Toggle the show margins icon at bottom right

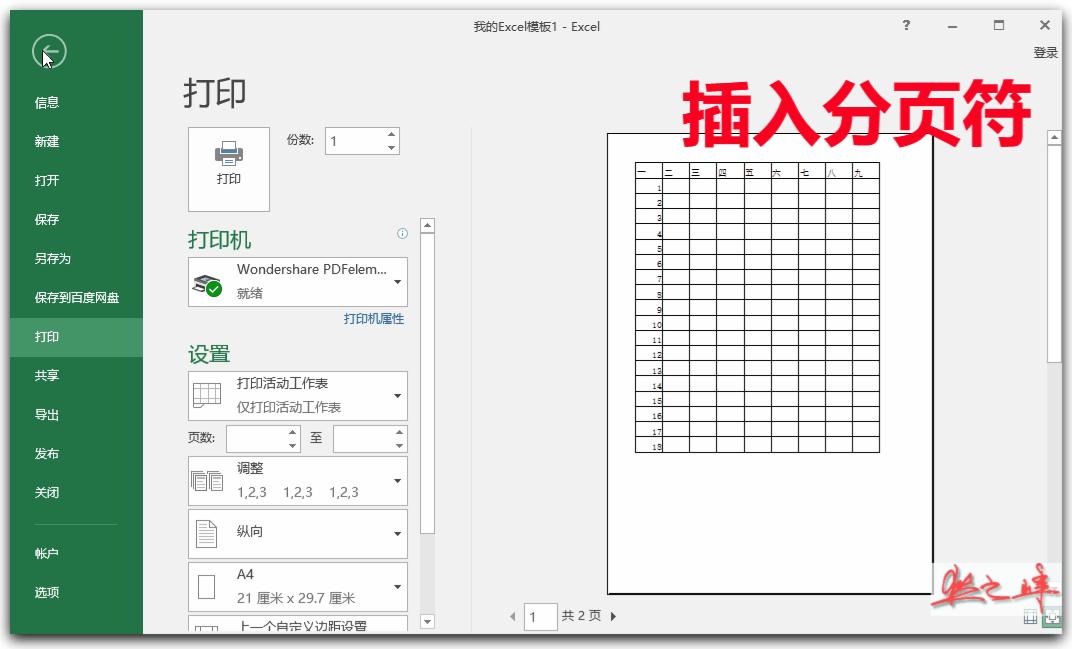1028,618
